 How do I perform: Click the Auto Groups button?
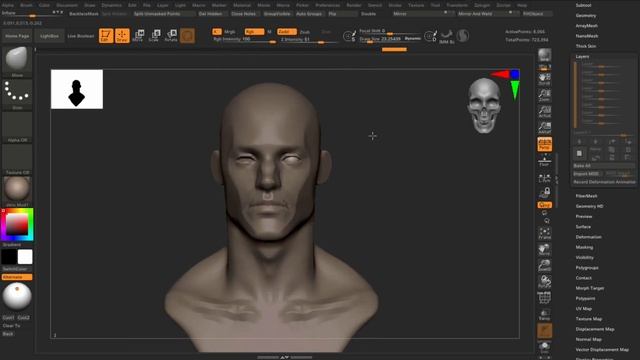[x=309, y=14]
